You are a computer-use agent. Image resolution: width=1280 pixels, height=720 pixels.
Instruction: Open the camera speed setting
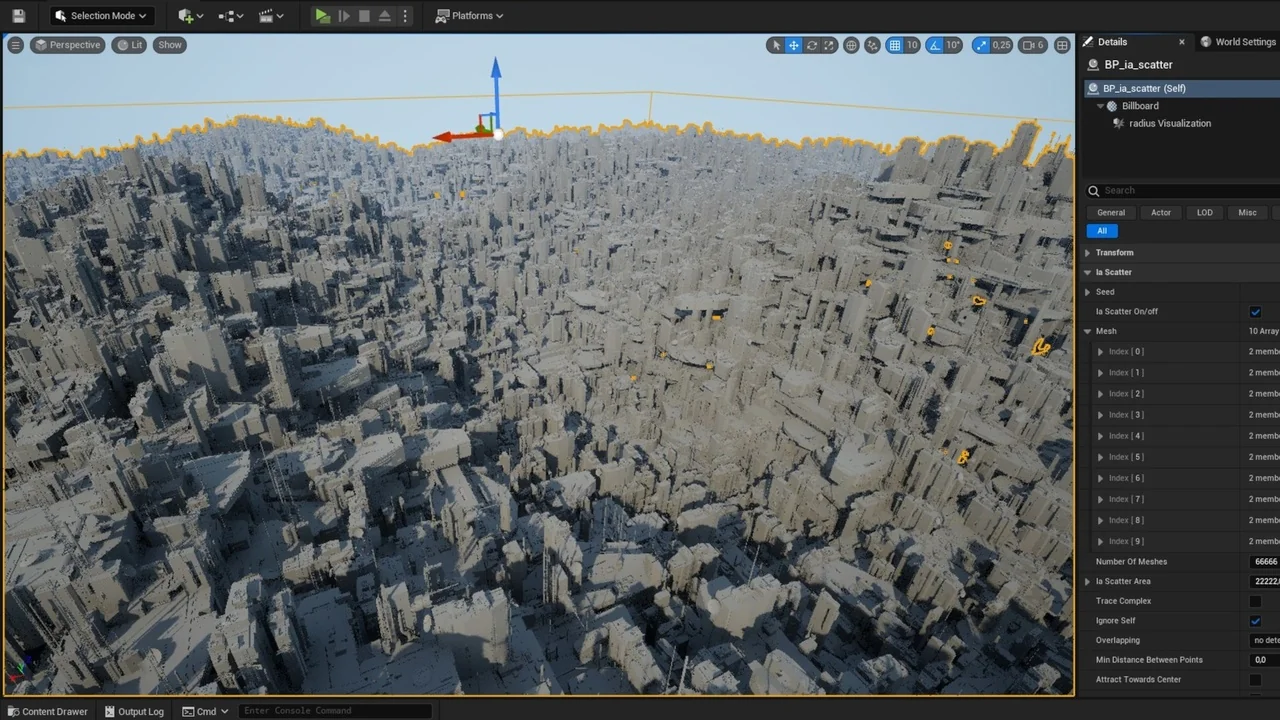pos(1033,45)
